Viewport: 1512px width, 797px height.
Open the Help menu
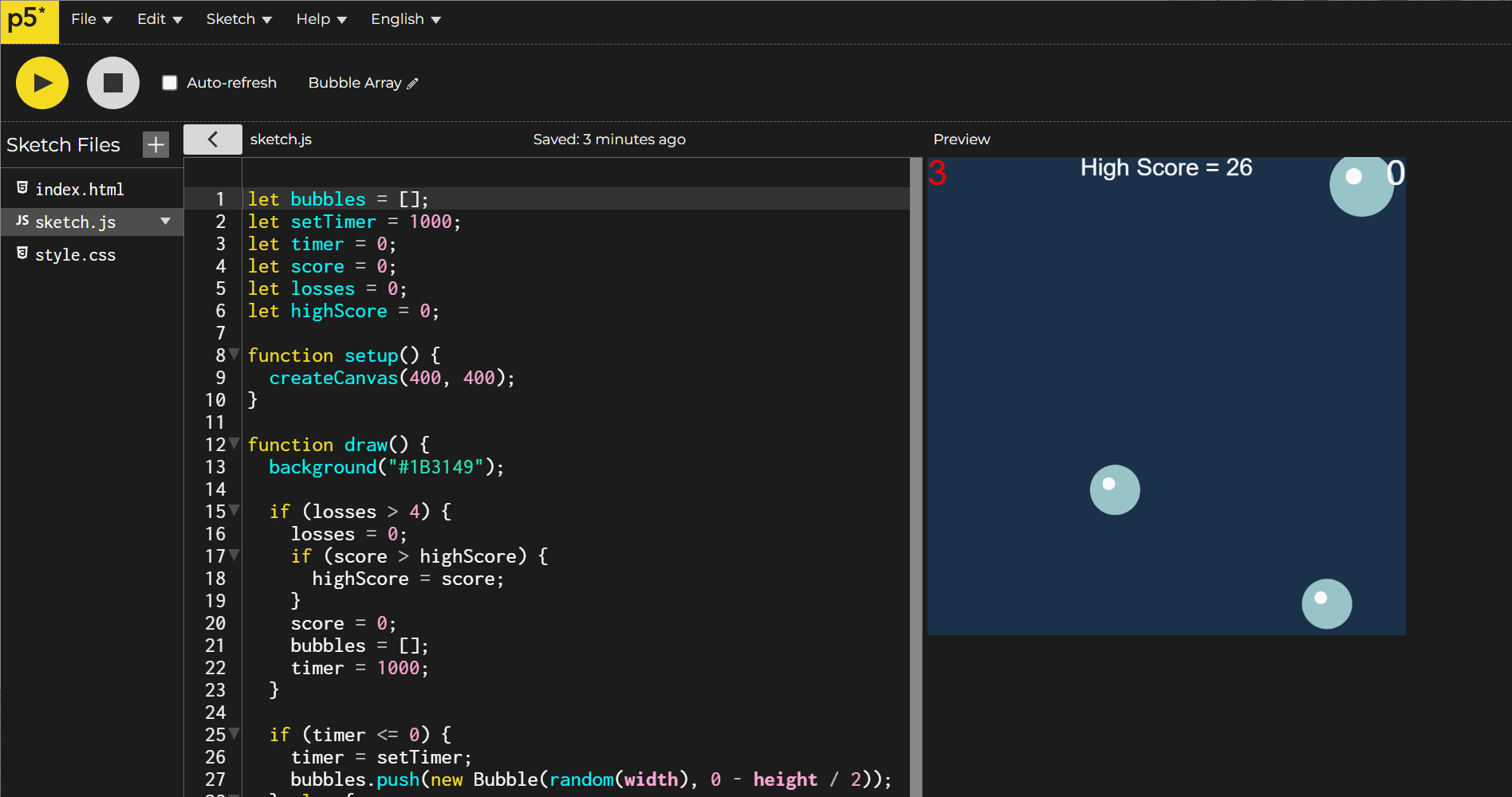tap(321, 19)
